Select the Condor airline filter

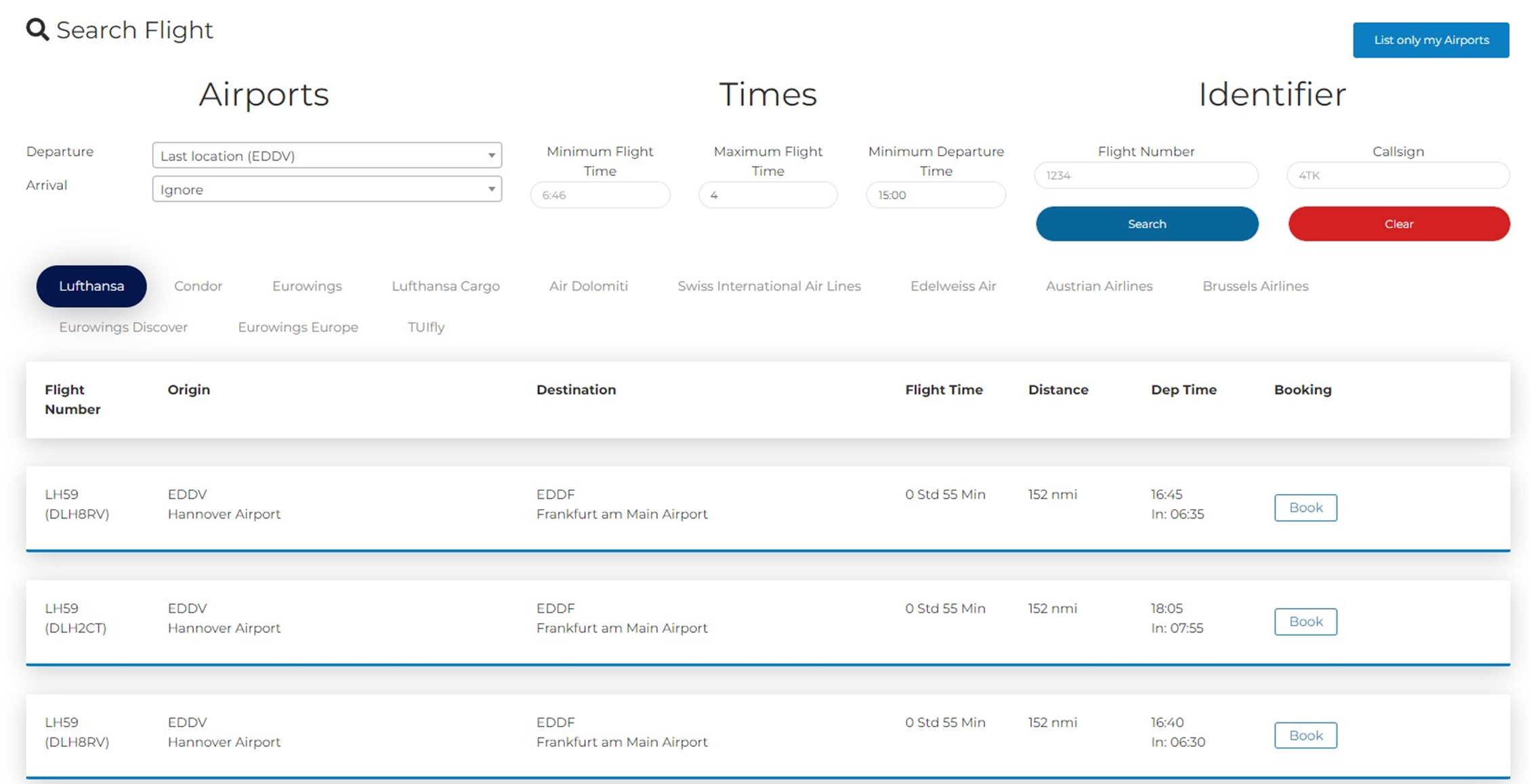(x=198, y=286)
